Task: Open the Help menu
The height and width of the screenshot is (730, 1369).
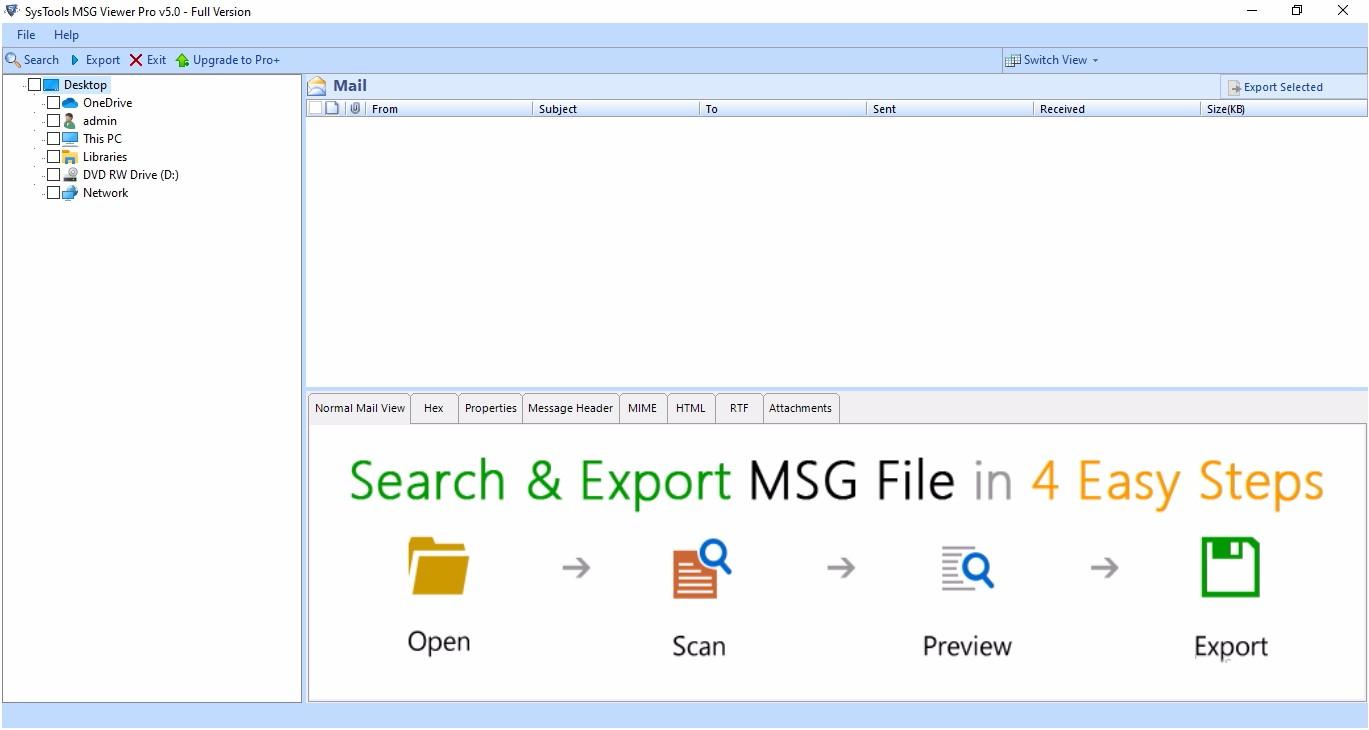Action: [x=66, y=35]
